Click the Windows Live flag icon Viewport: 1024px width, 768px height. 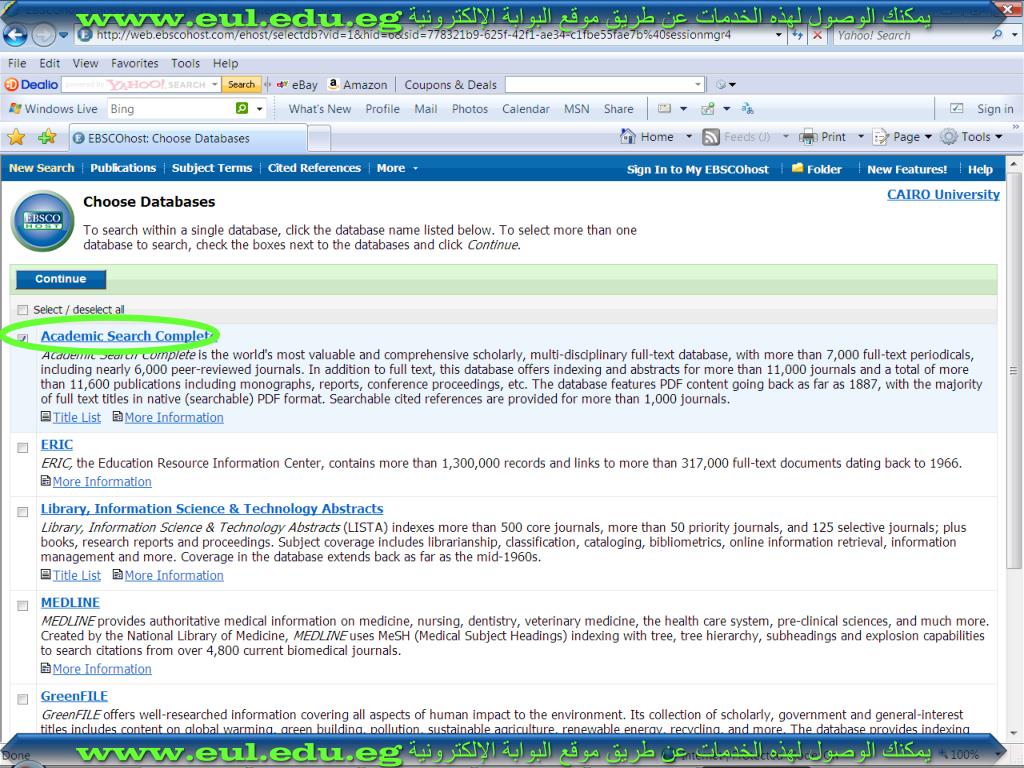[x=16, y=108]
